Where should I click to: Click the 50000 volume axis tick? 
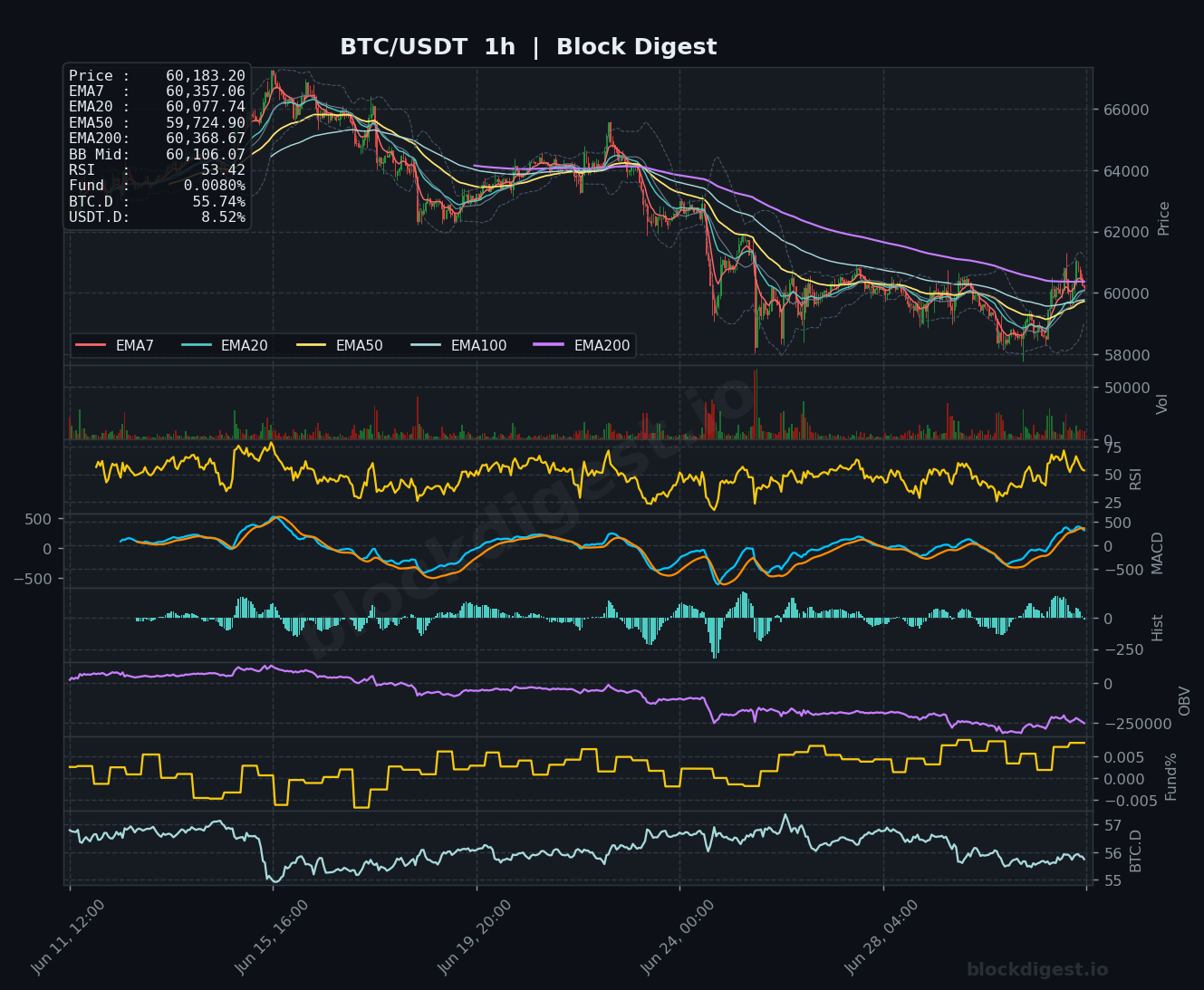coord(1124,389)
